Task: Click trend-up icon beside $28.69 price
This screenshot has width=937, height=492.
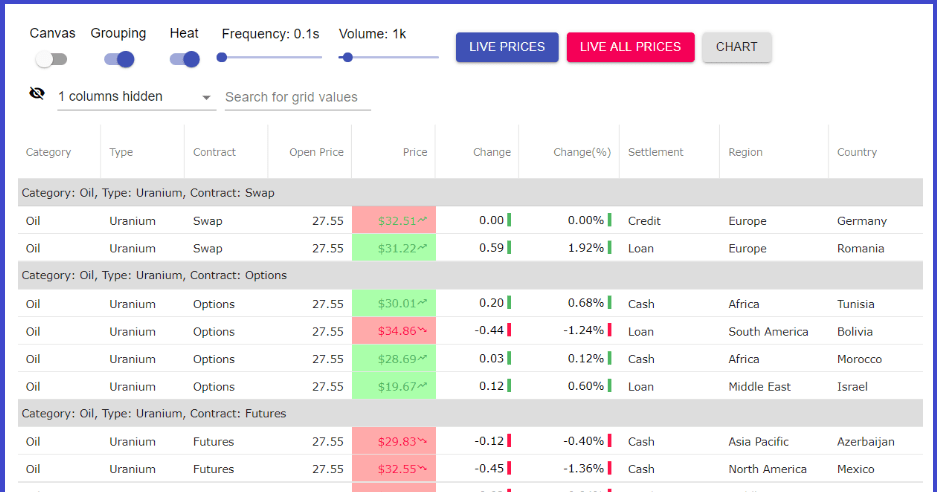Action: pos(422,359)
